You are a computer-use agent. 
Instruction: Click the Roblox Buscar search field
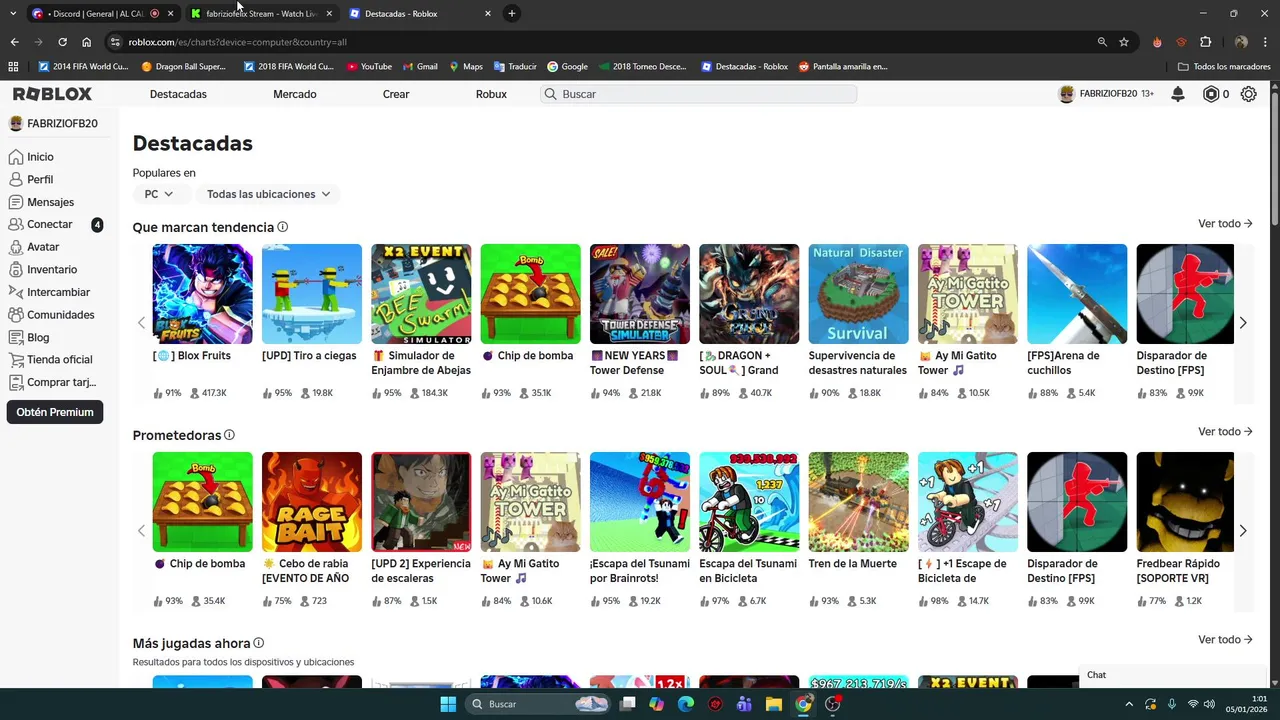coord(698,94)
